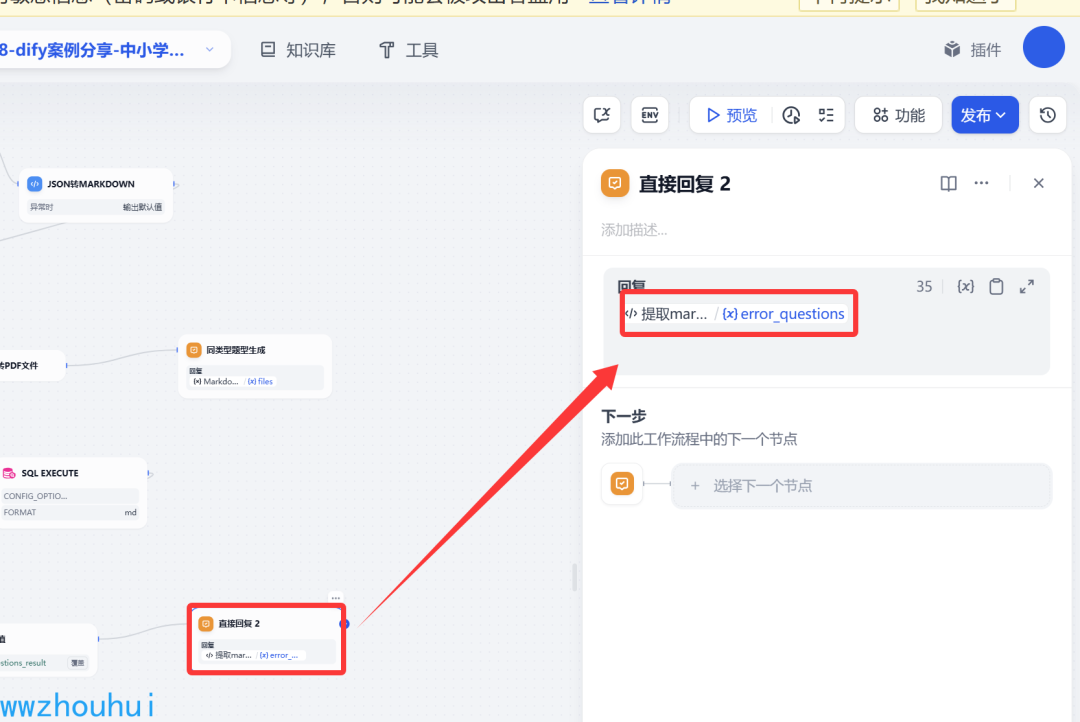The height and width of the screenshot is (722, 1080).
Task: Open the checklist icon in toolbar
Action: [826, 115]
